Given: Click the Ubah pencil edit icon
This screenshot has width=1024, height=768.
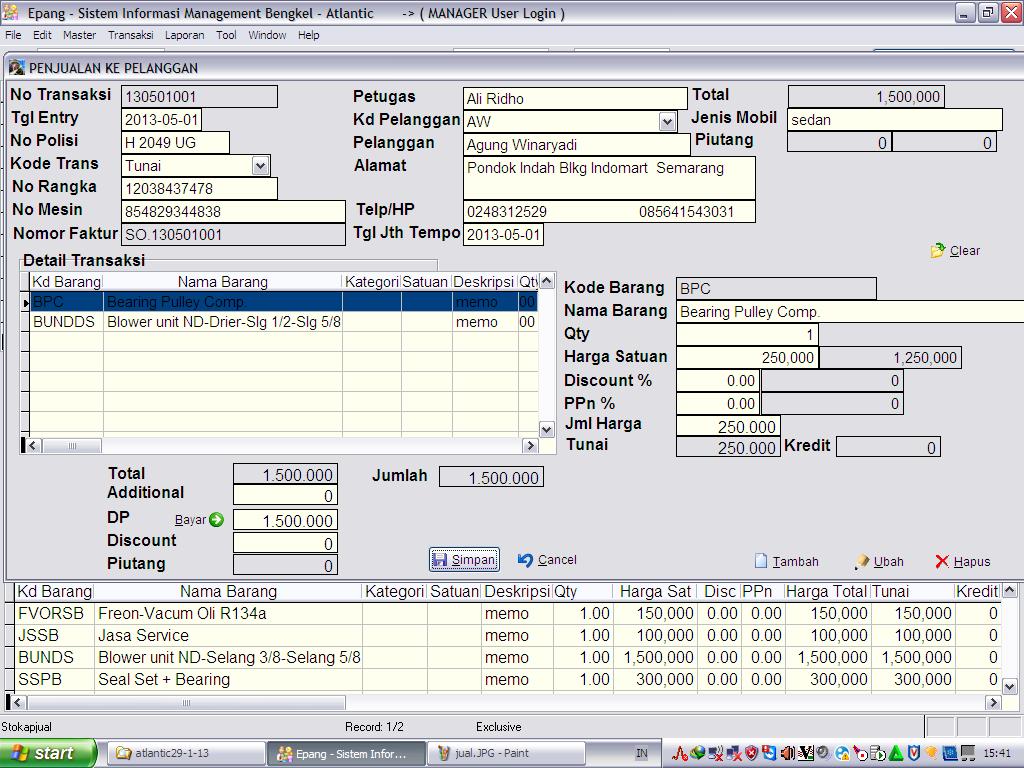Looking at the screenshot, I should pyautogui.click(x=862, y=562).
